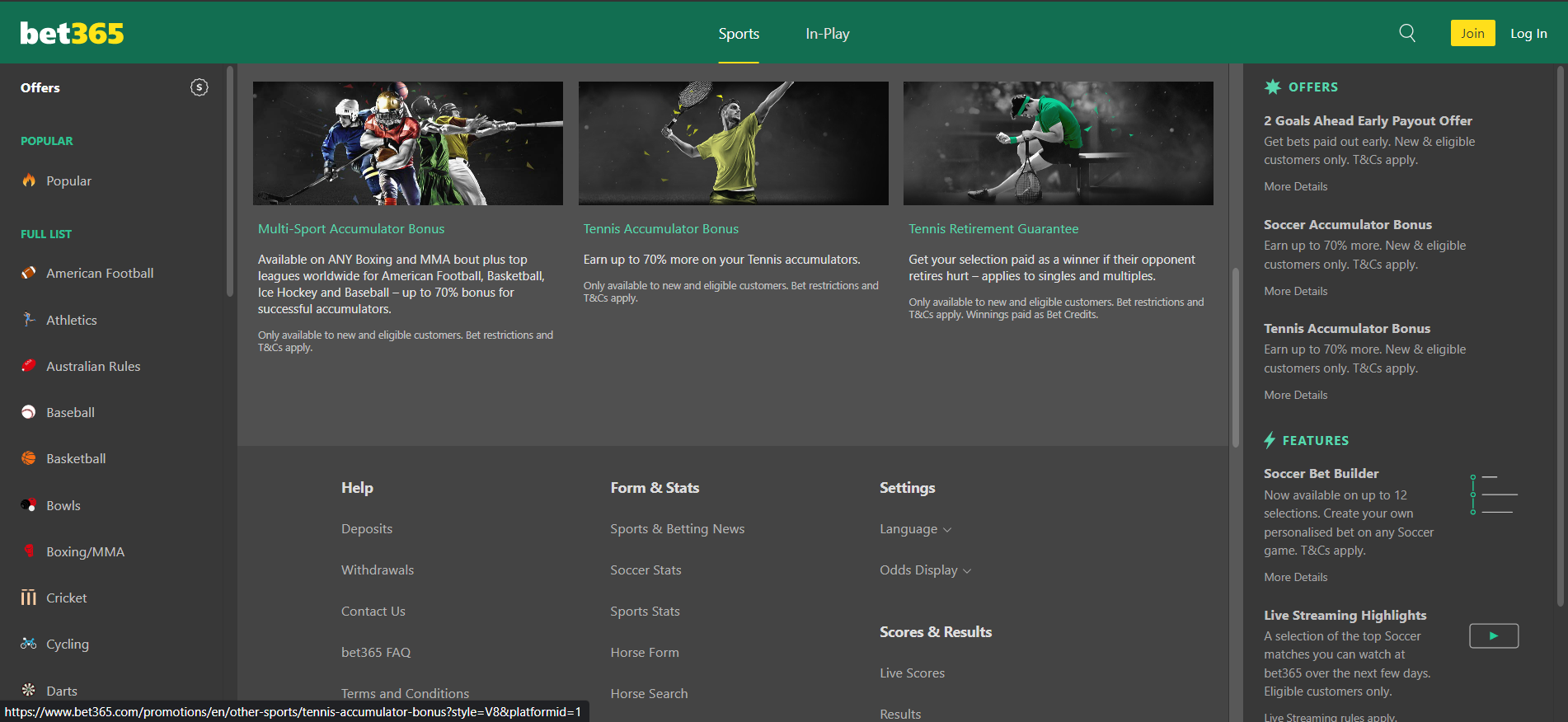Open Tennis Retirement Guarantee offer link
The image size is (1568, 722).
click(993, 229)
